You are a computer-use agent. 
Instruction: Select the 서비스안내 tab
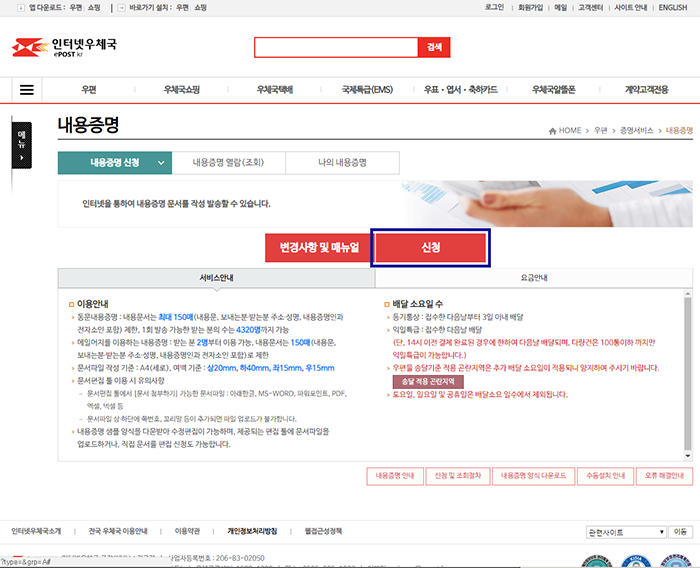(217, 278)
